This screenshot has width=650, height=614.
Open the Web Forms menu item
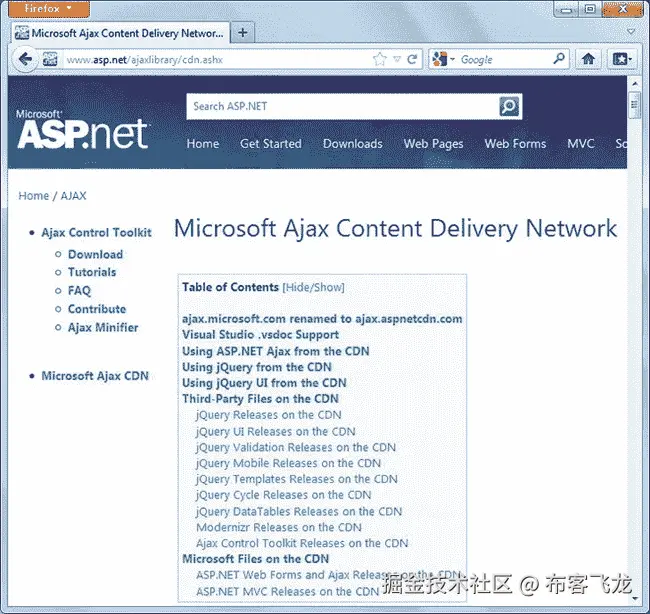point(515,143)
